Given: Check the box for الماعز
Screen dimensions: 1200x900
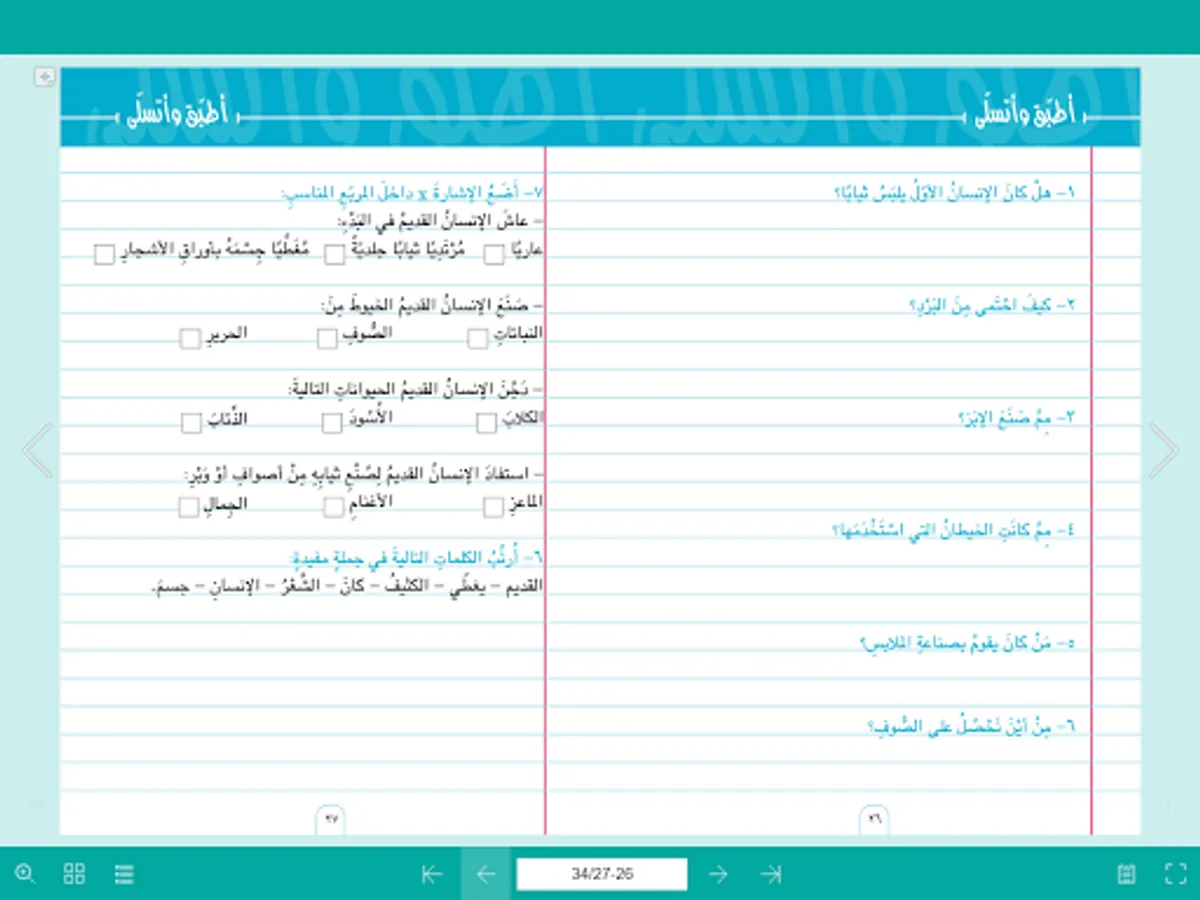Looking at the screenshot, I should tap(494, 508).
